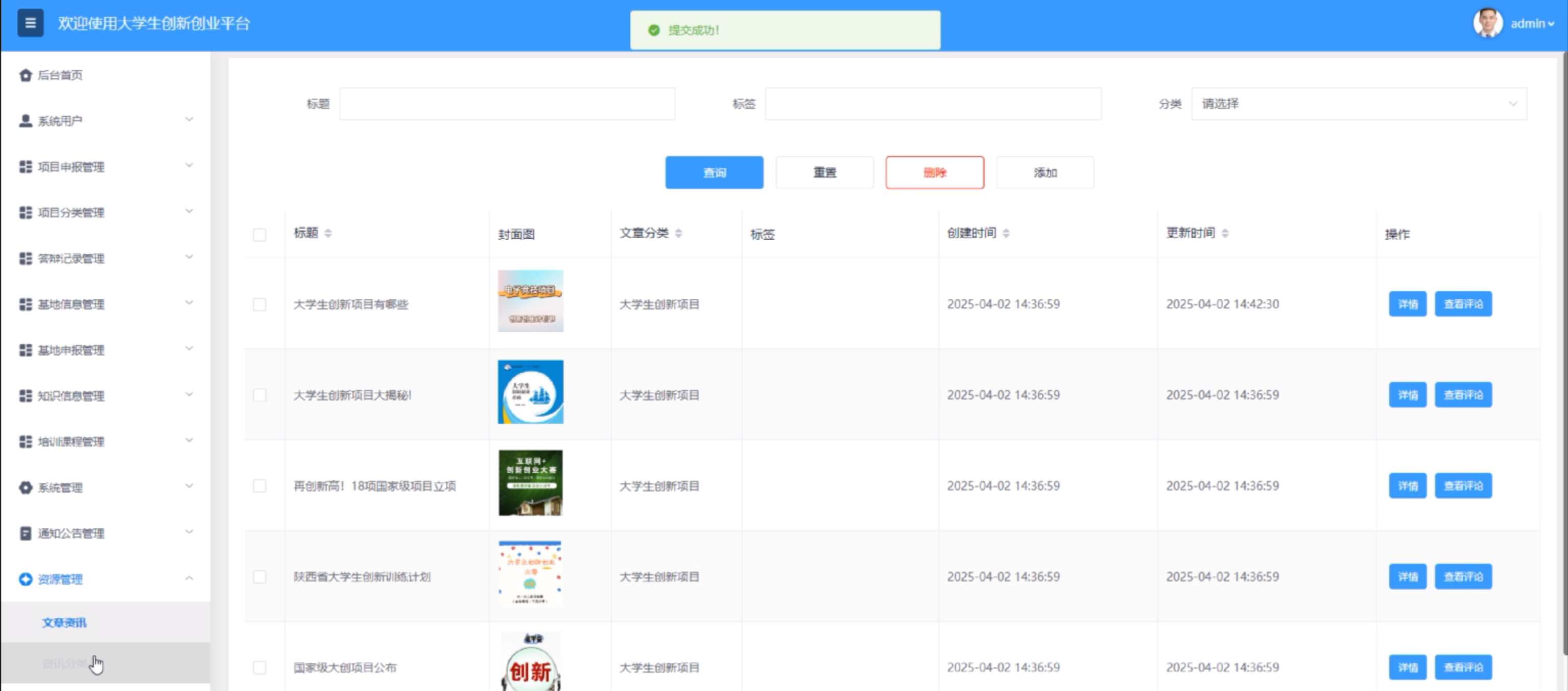The width and height of the screenshot is (1568, 691).
Task: Click the gear icon beside 系统管理
Action: point(25,488)
